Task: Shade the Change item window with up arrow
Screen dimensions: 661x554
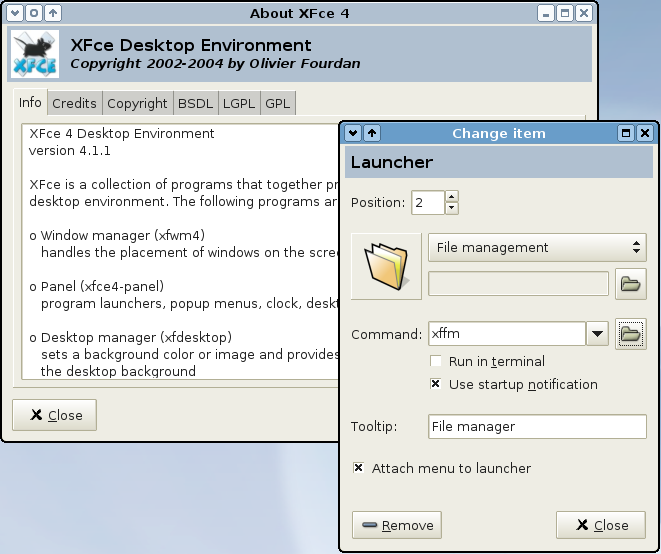Action: click(372, 133)
